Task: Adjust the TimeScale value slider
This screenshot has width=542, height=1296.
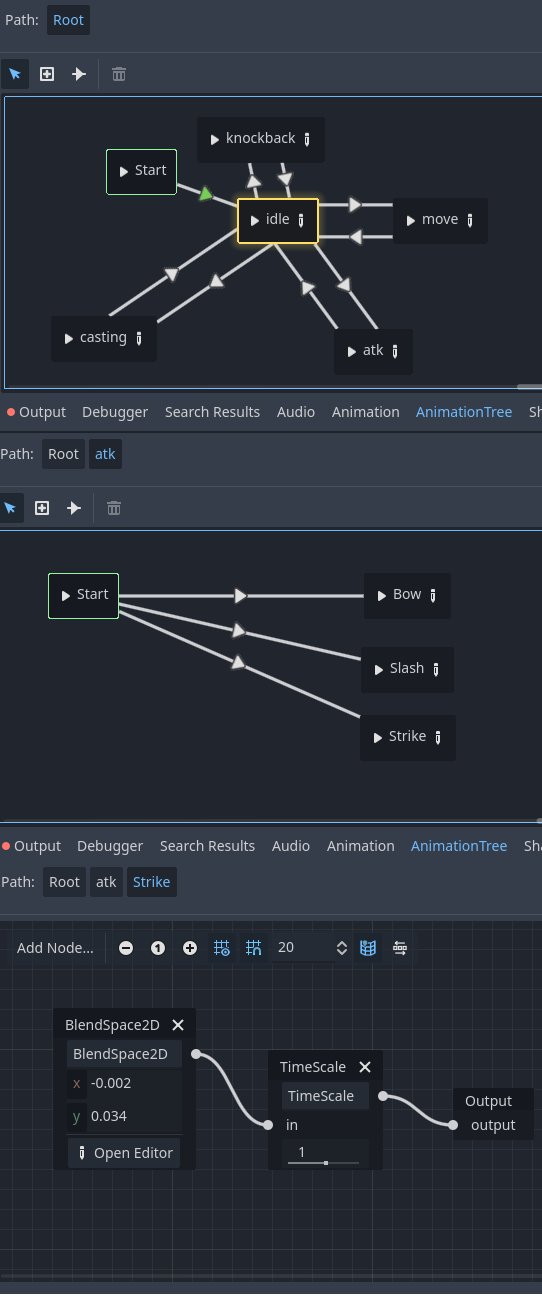Action: pyautogui.click(x=325, y=1153)
